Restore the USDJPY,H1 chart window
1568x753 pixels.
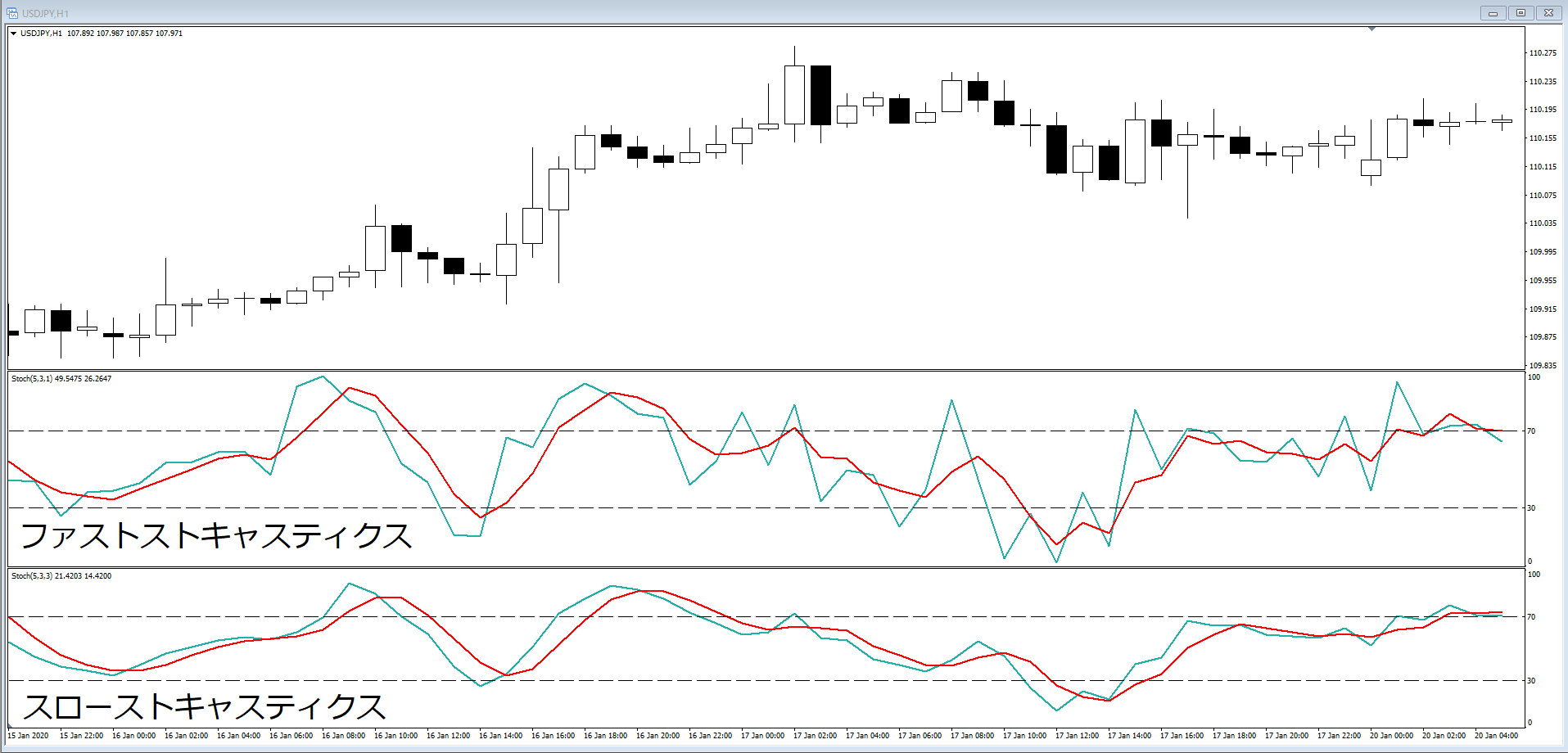coord(1521,13)
